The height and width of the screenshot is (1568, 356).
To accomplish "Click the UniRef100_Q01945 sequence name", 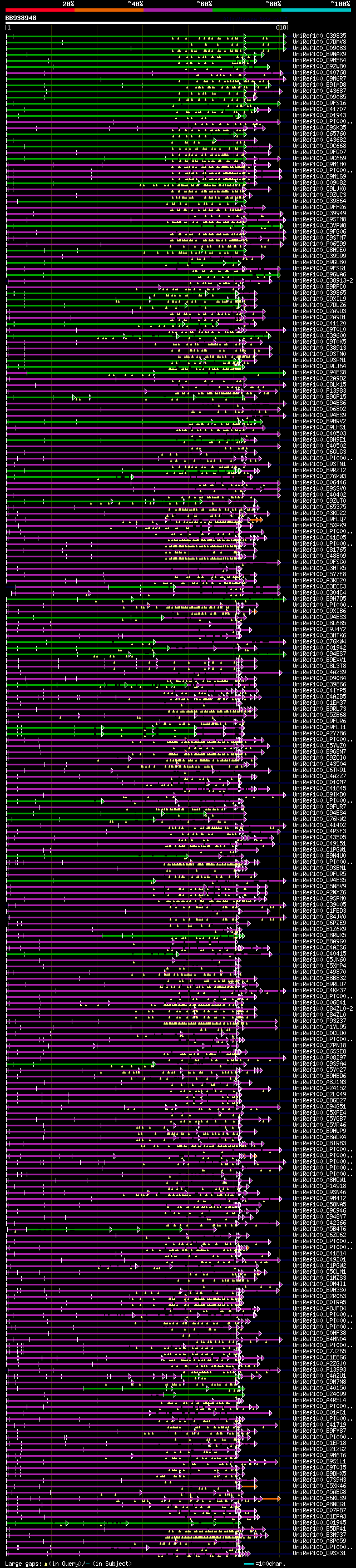I will tap(319, 1522).
